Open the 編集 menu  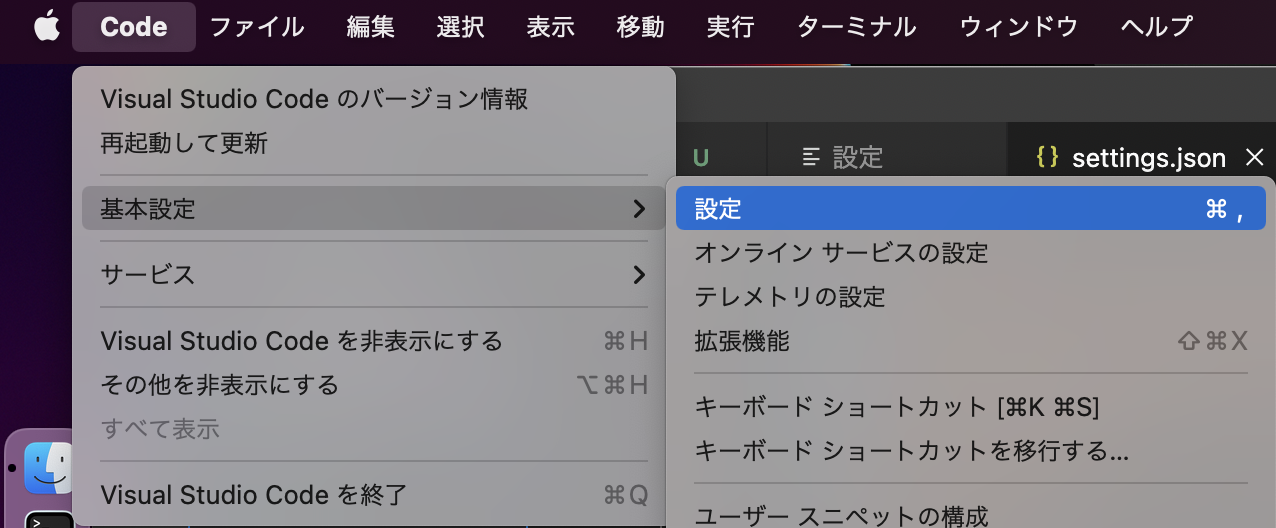tap(371, 27)
